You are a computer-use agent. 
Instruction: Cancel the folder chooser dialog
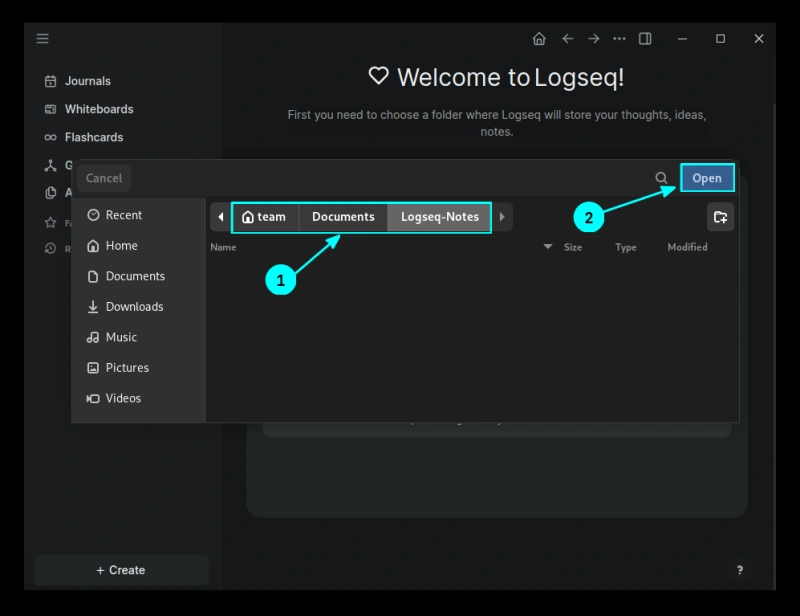[x=104, y=178]
